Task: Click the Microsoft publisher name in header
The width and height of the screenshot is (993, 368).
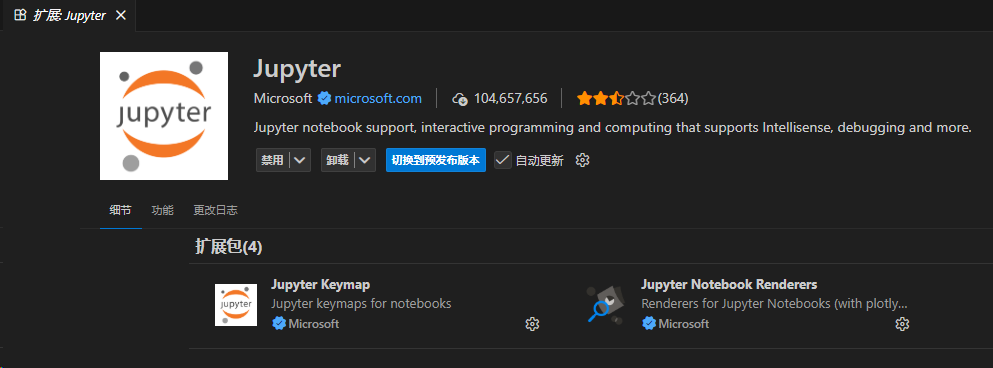Action: 283,98
